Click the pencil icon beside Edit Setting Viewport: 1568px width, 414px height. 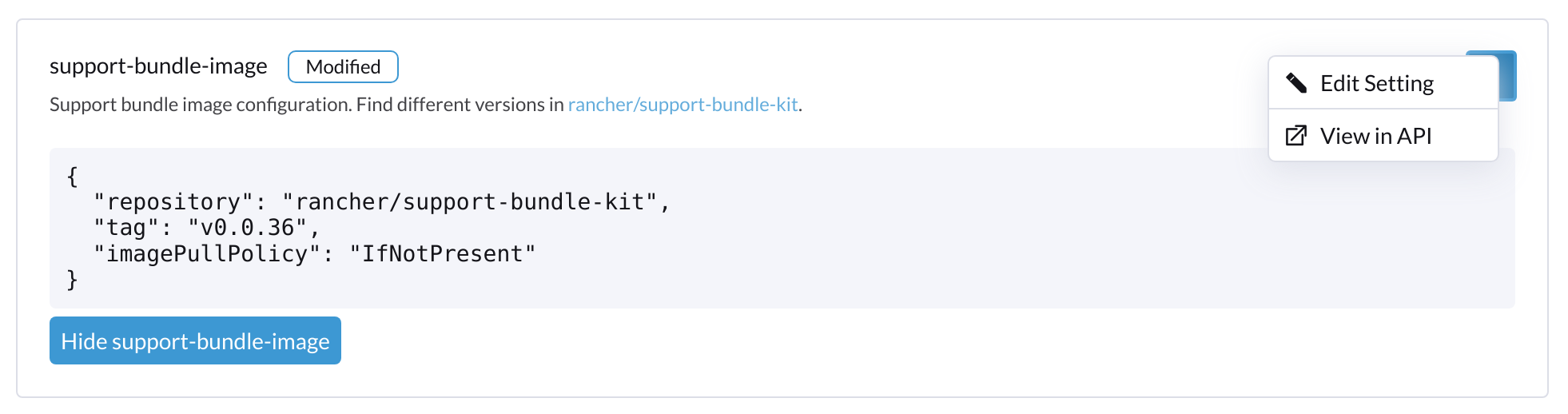pos(1295,83)
